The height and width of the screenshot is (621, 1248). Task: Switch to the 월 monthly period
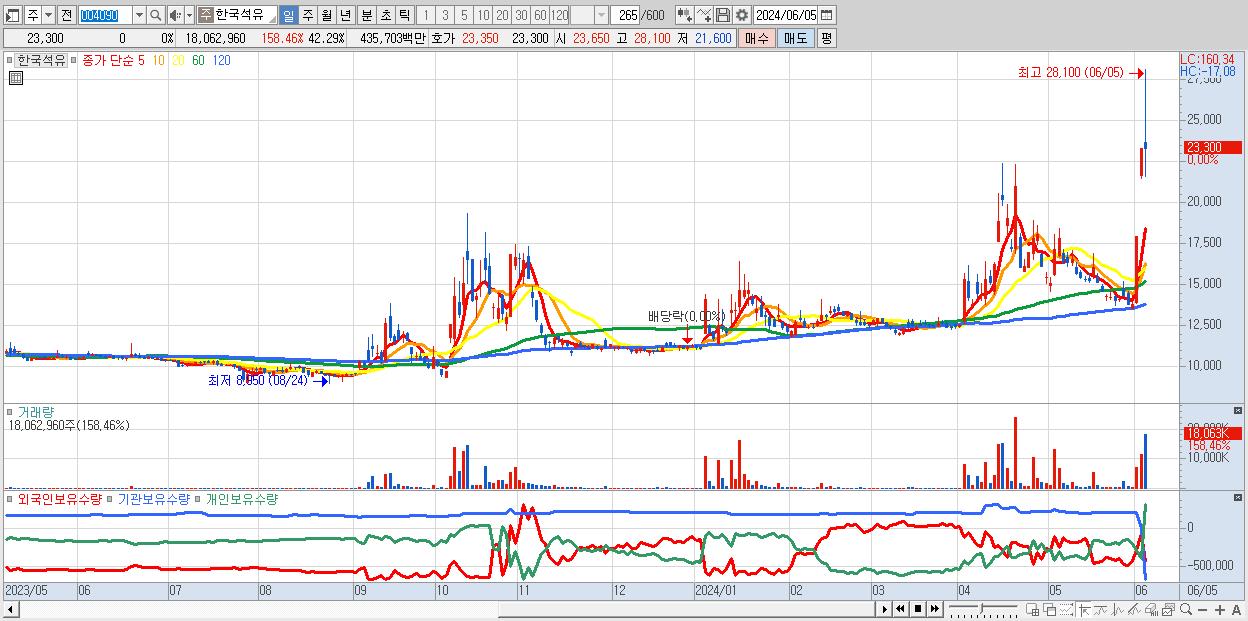[326, 15]
